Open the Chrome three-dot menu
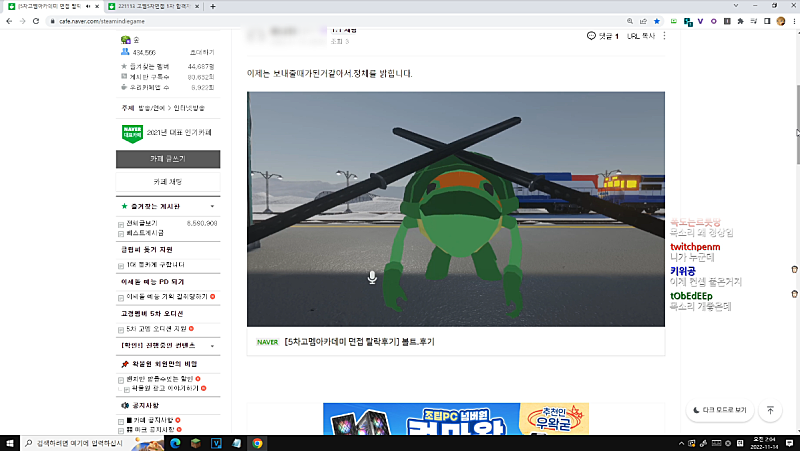The height and width of the screenshot is (451, 800). tap(794, 21)
